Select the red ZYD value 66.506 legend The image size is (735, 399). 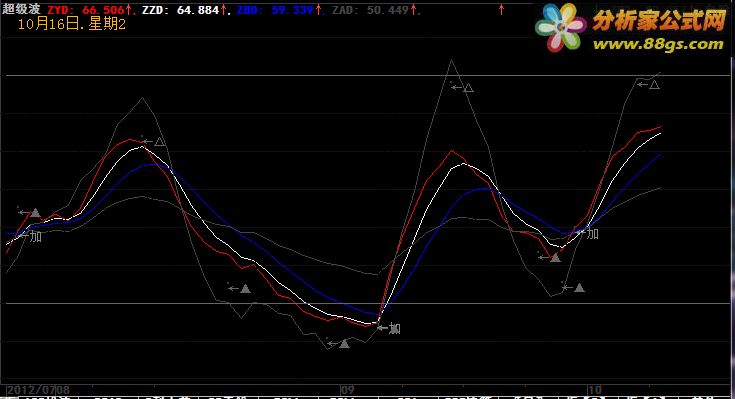[86, 10]
